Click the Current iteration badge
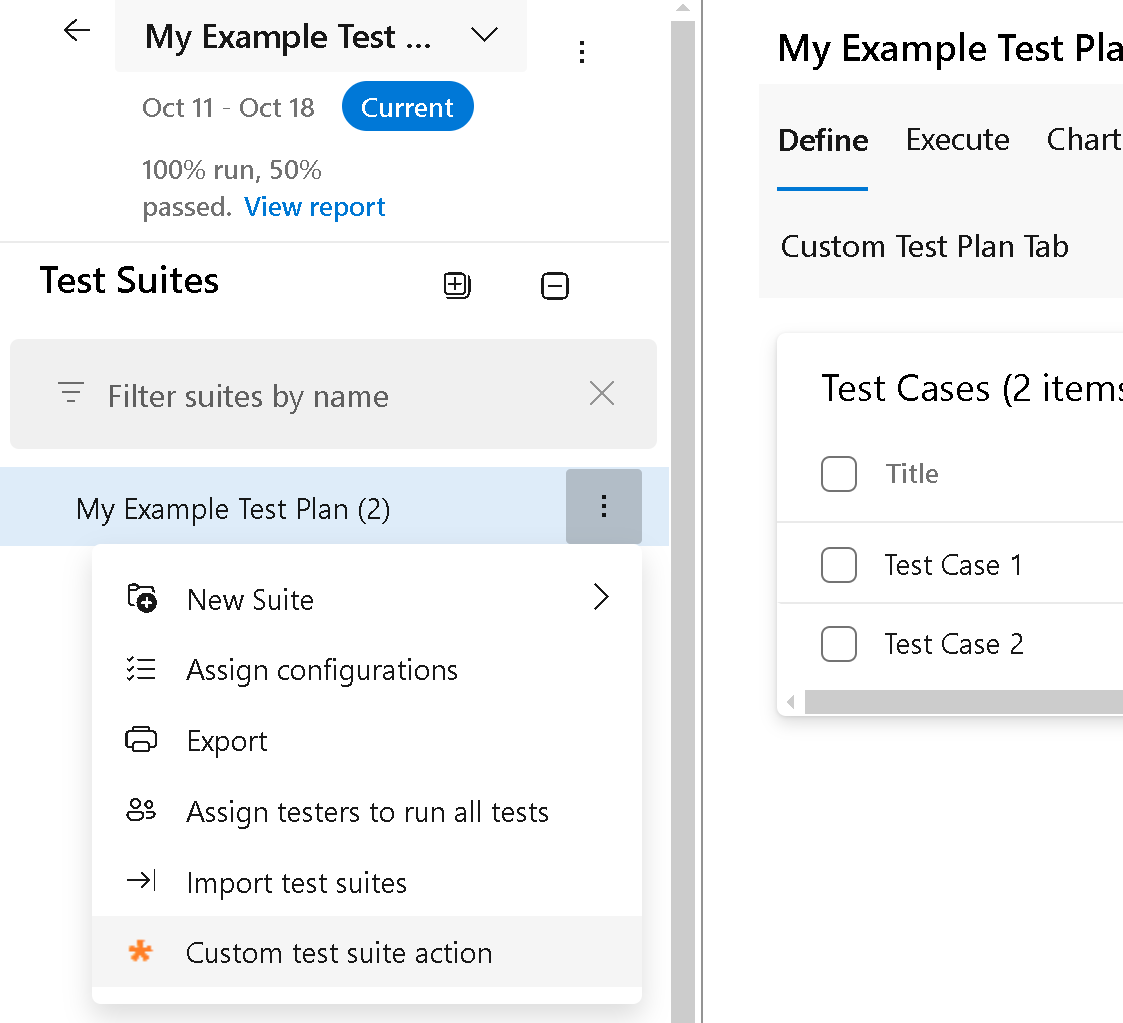 407,106
